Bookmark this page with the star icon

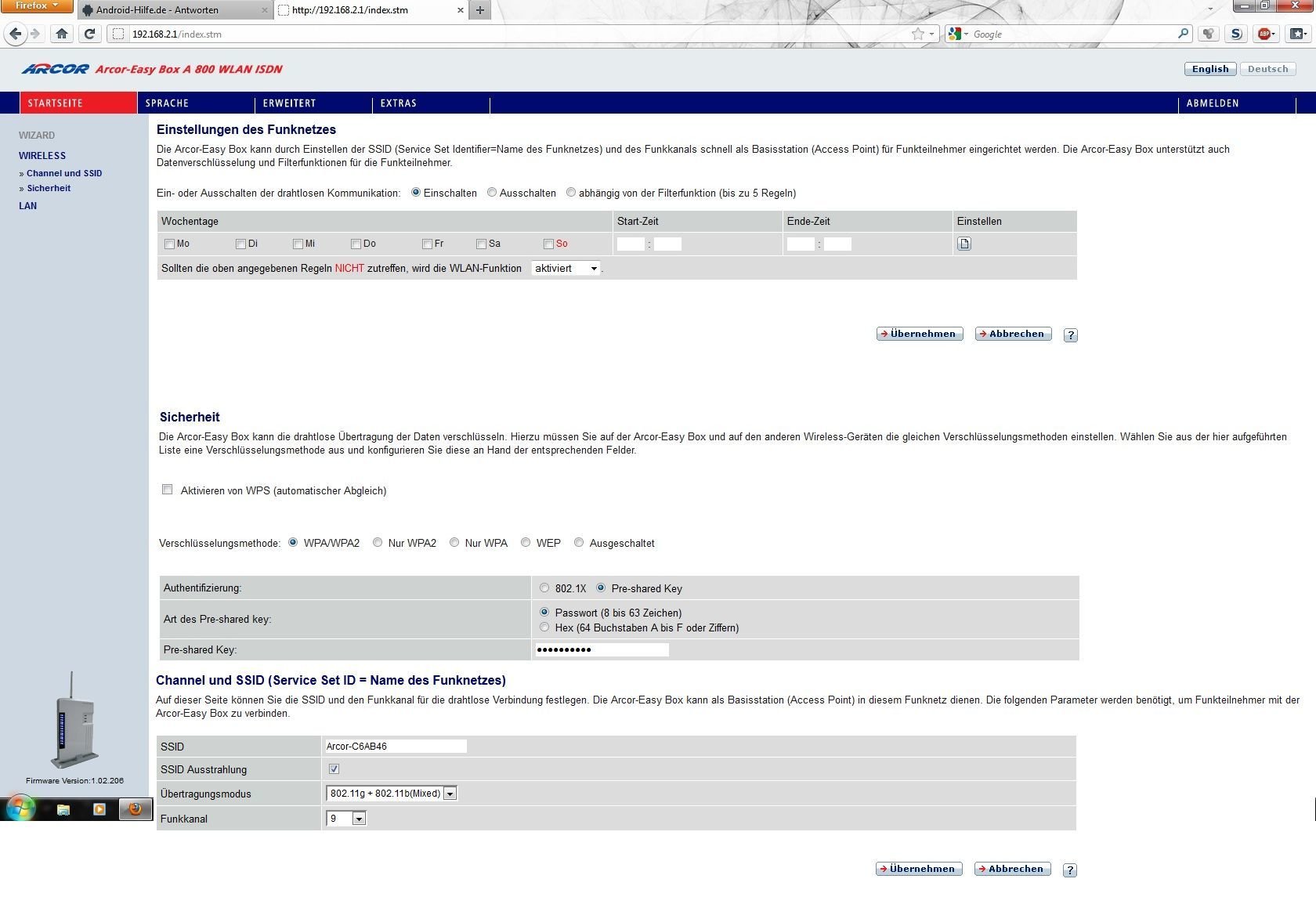(x=918, y=34)
